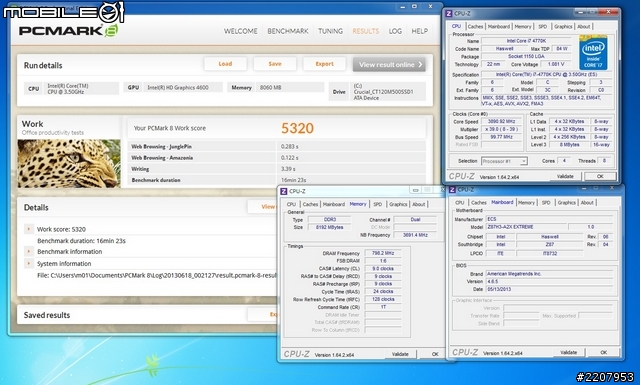640x385 pixels.
Task: Switch to SPD tab in the CPU-Z Mainboard window
Action: pos(546,203)
